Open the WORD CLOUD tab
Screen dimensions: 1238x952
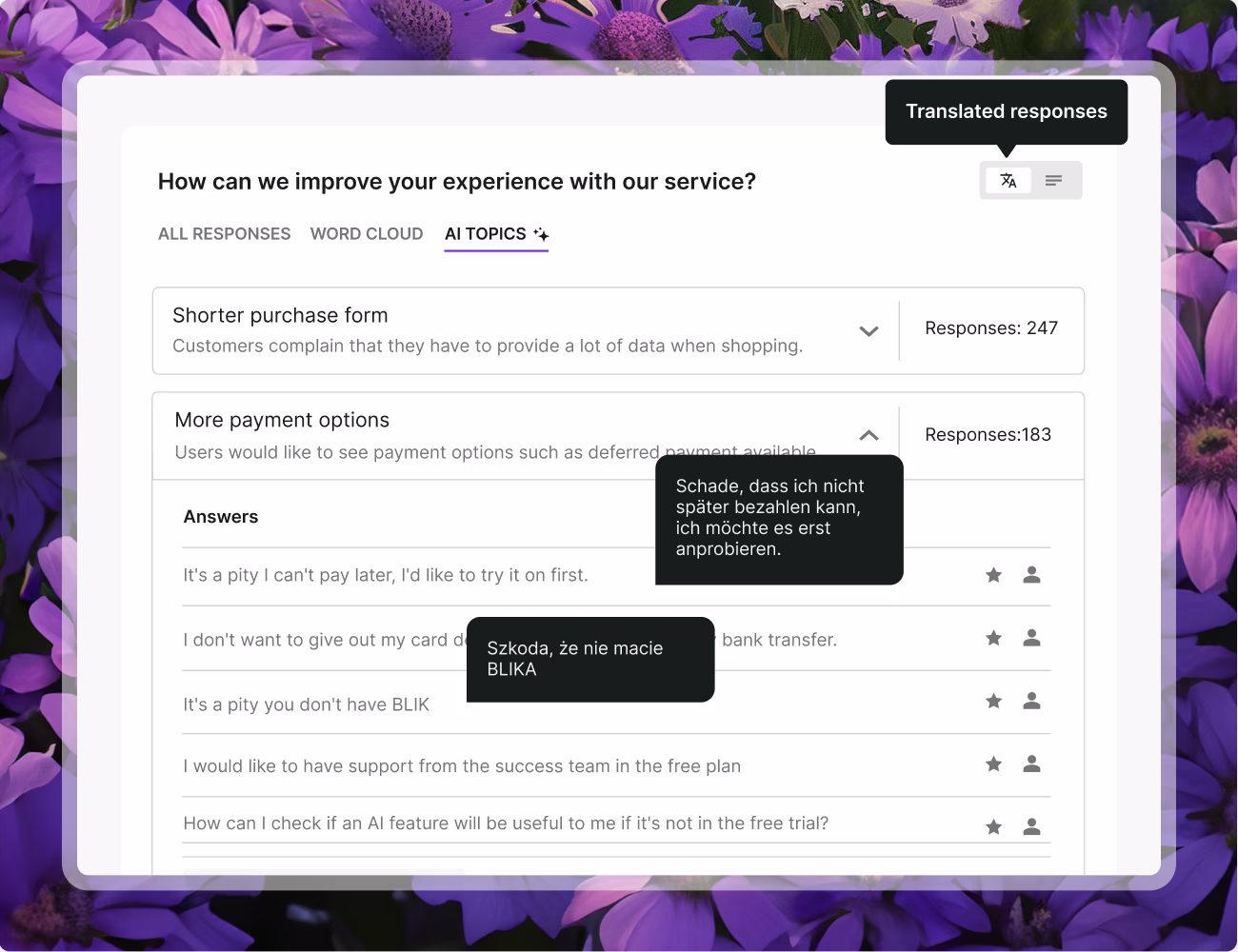(367, 233)
